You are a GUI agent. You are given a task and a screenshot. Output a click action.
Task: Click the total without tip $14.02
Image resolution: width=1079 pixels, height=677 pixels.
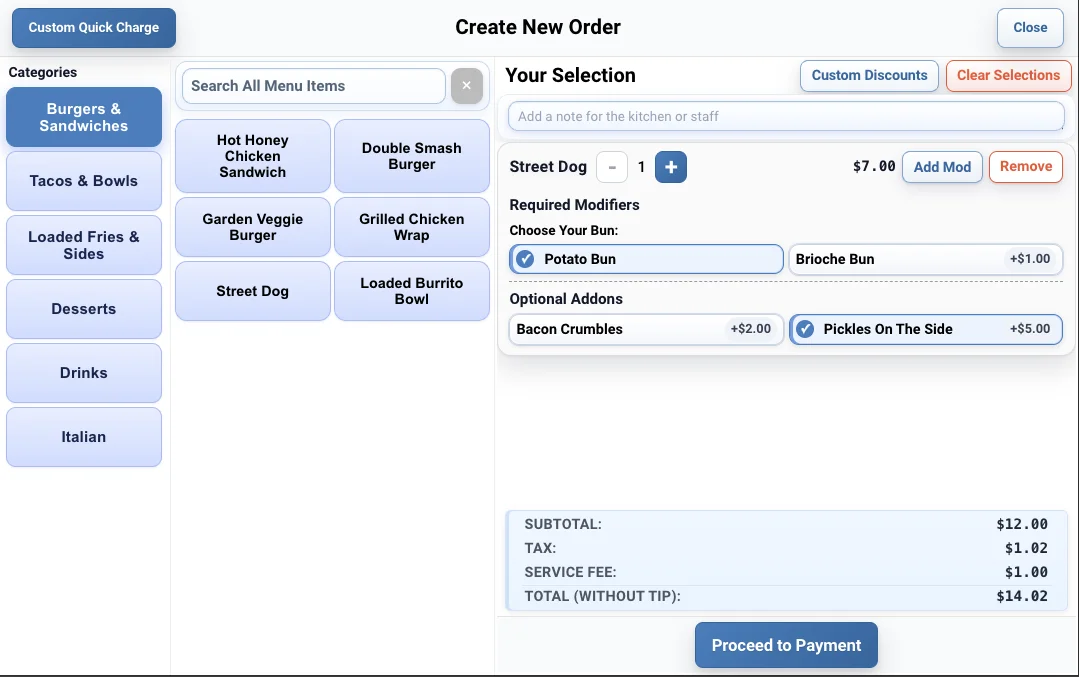point(1022,597)
